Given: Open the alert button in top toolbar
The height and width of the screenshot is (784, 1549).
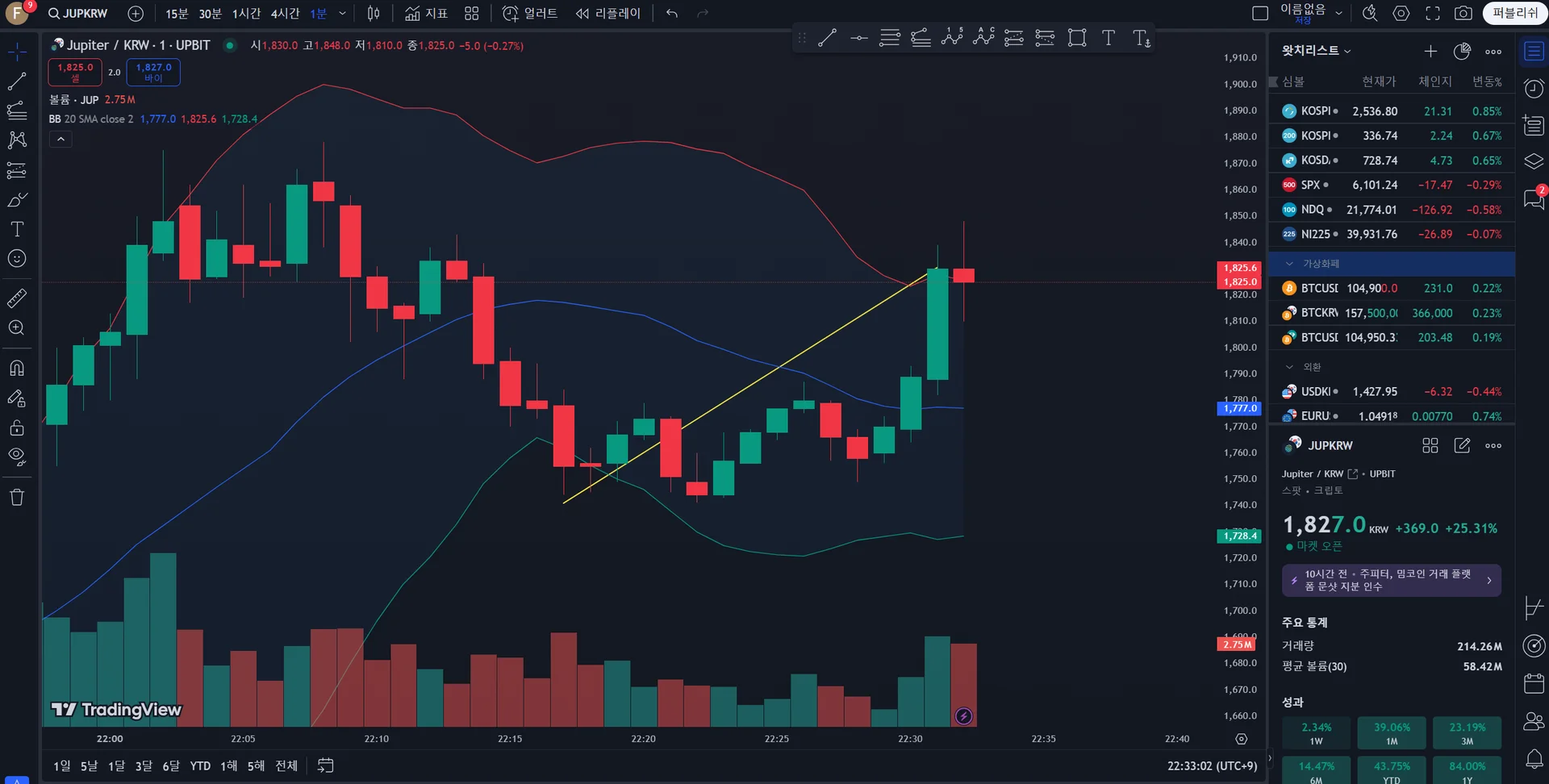Looking at the screenshot, I should point(529,14).
